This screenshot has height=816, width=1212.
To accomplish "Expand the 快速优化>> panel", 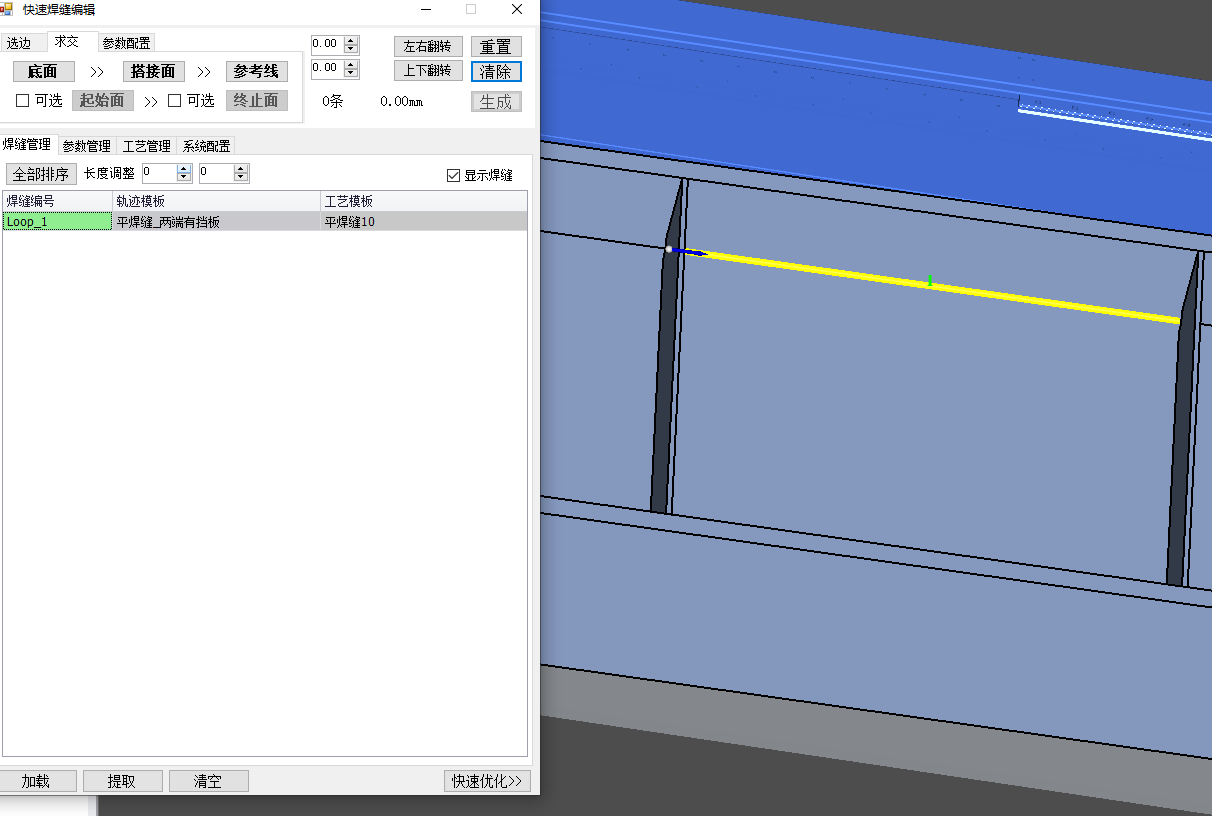I will pyautogui.click(x=487, y=781).
